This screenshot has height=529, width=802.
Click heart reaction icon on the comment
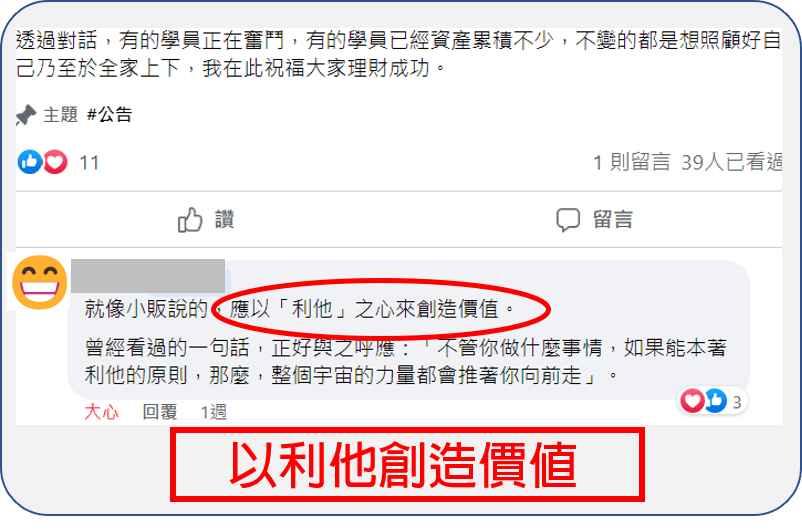pyautogui.click(x=693, y=401)
